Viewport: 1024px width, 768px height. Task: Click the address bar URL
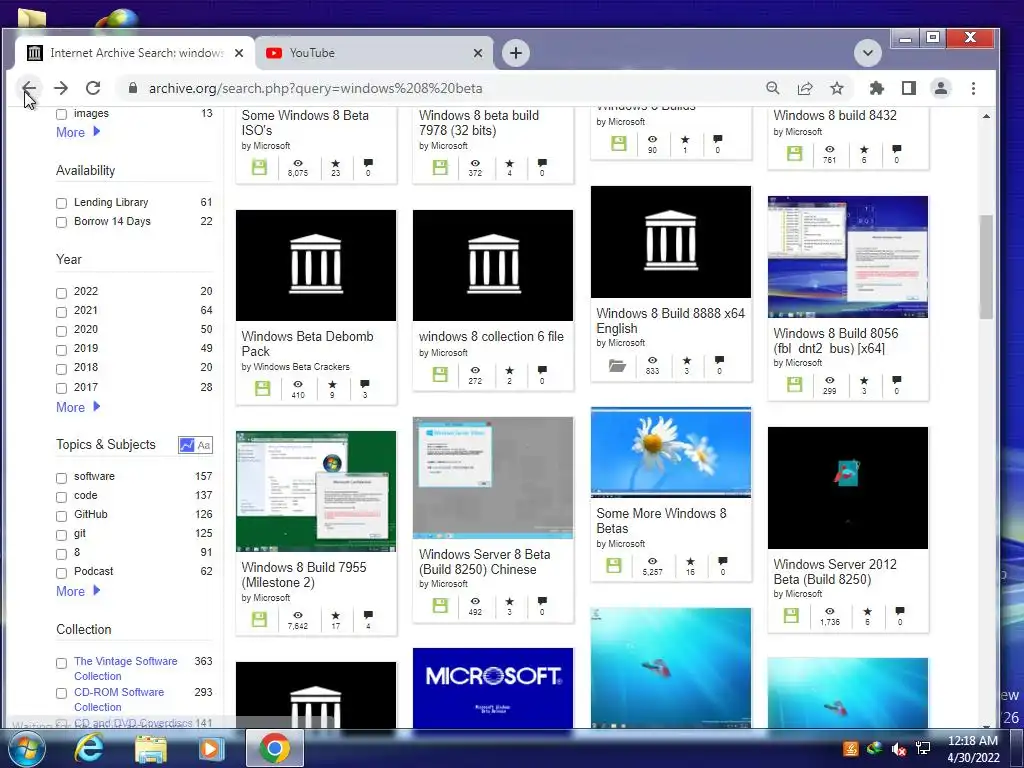coord(315,88)
